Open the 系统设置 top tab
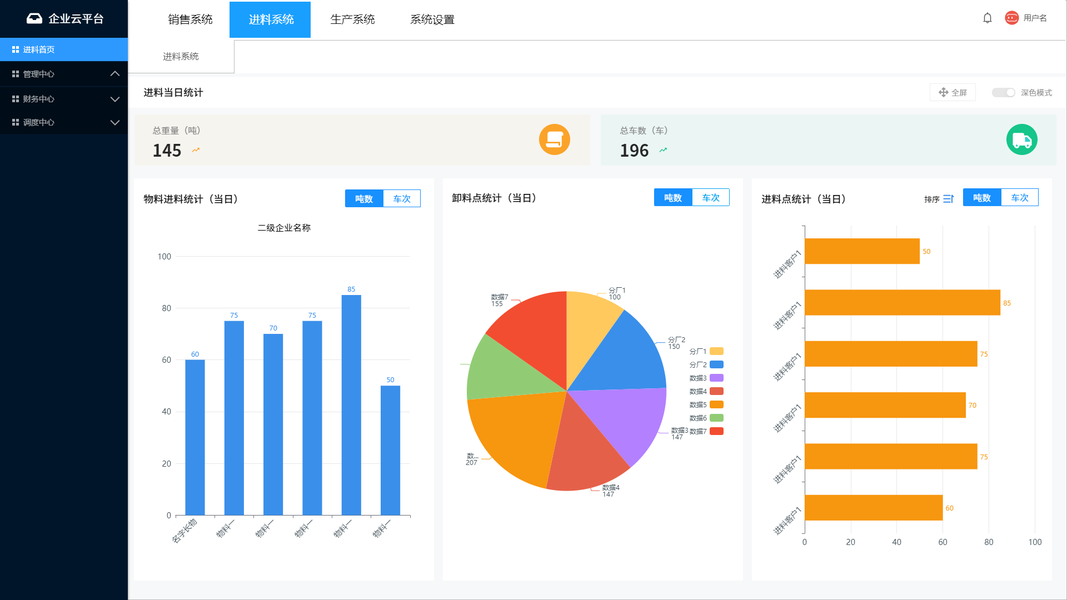1067x600 pixels. coord(432,19)
